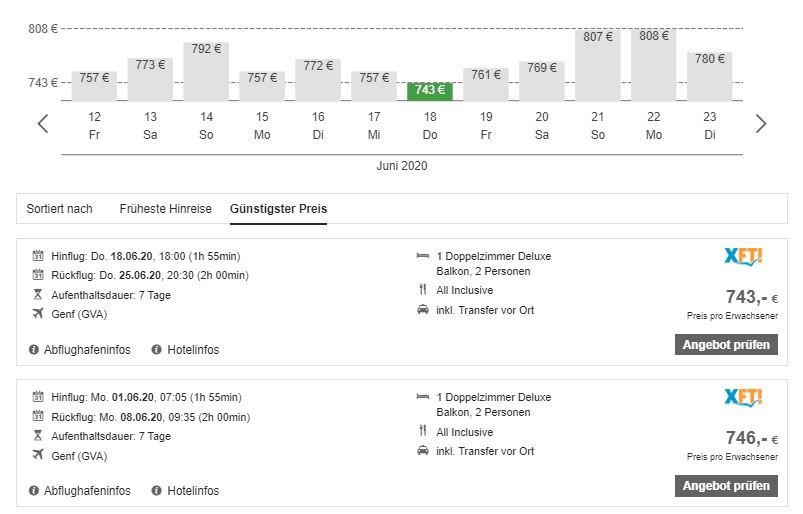Select the green 743 € price bar
The width and height of the screenshot is (803, 514).
click(430, 90)
